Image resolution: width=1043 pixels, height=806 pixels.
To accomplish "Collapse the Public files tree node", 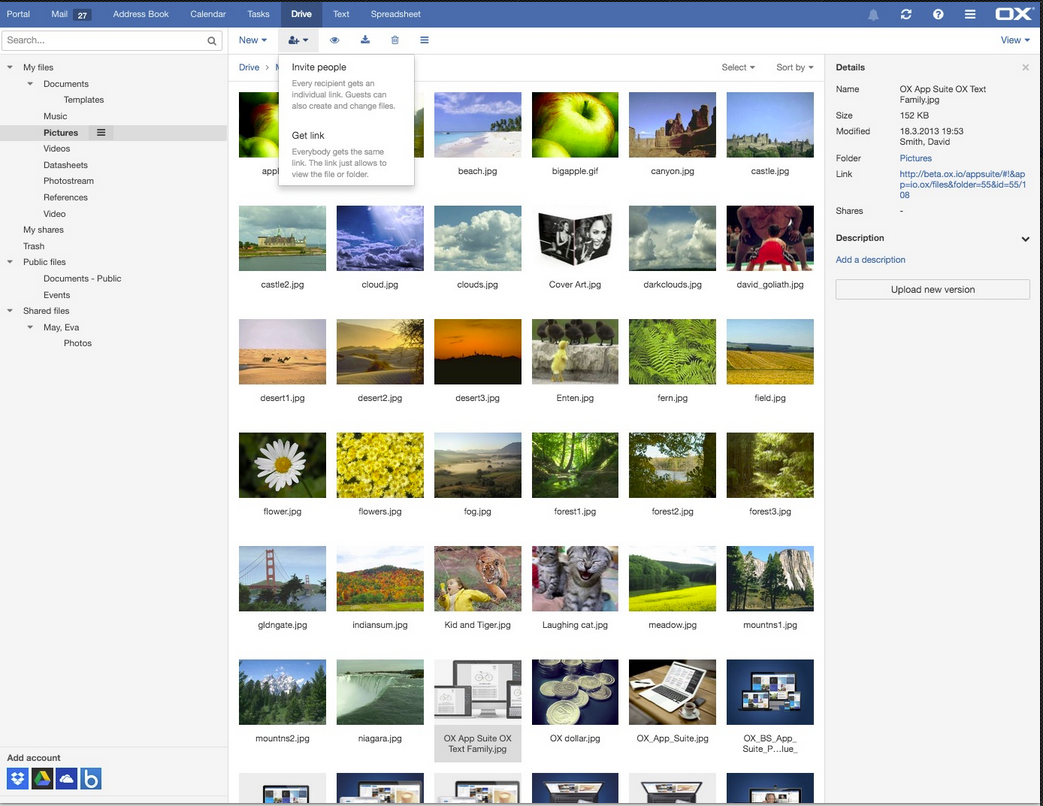I will pos(10,262).
